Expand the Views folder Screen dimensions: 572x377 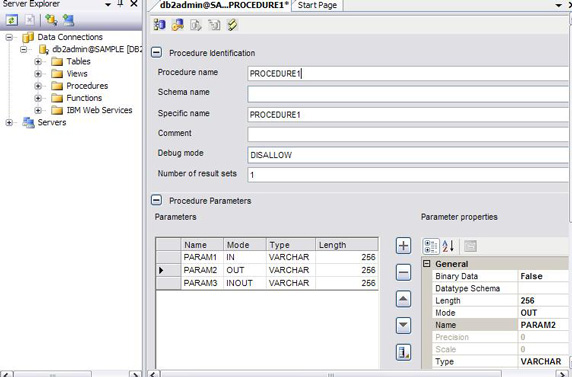point(38,74)
